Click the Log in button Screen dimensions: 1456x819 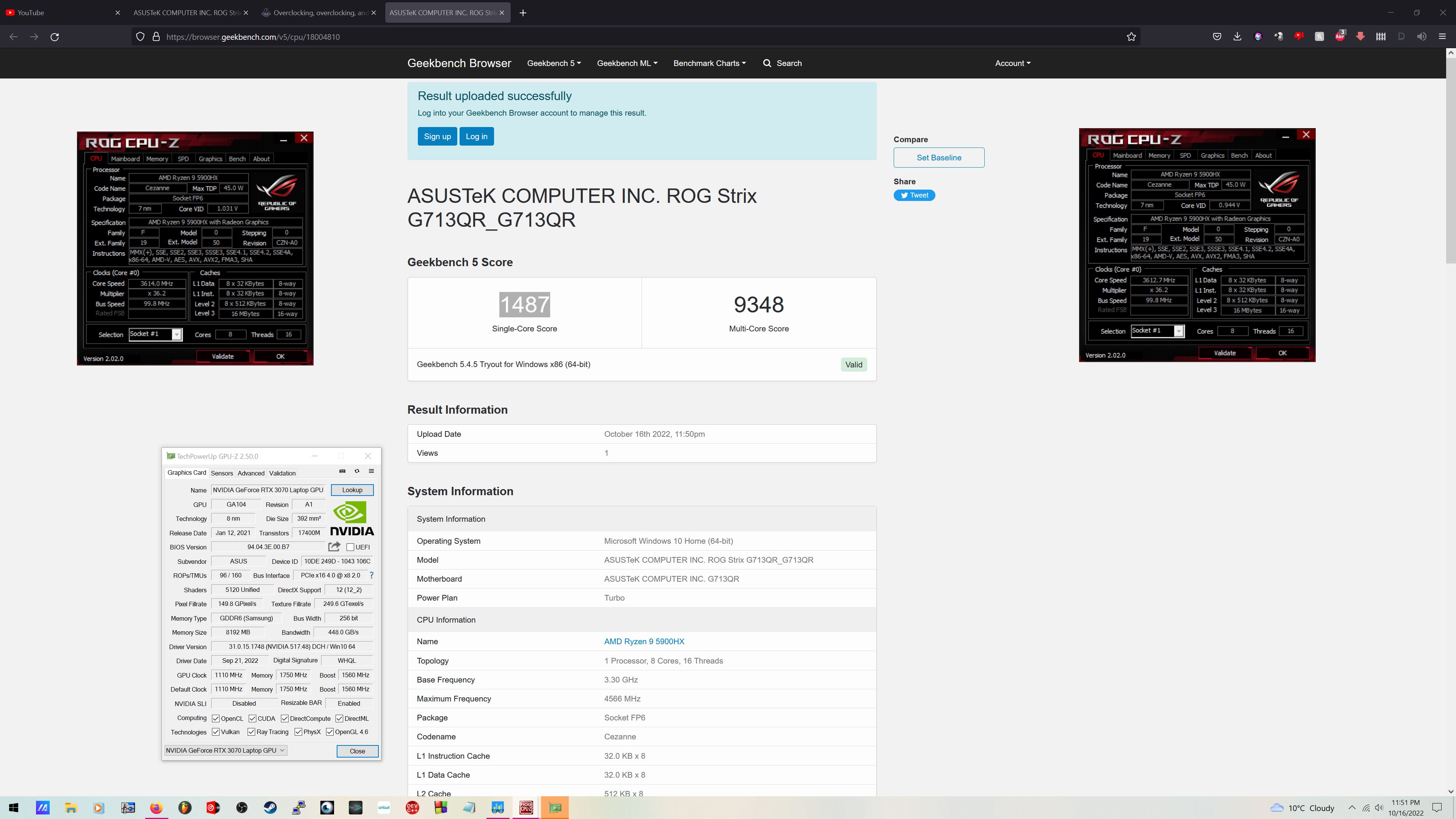pos(477,136)
